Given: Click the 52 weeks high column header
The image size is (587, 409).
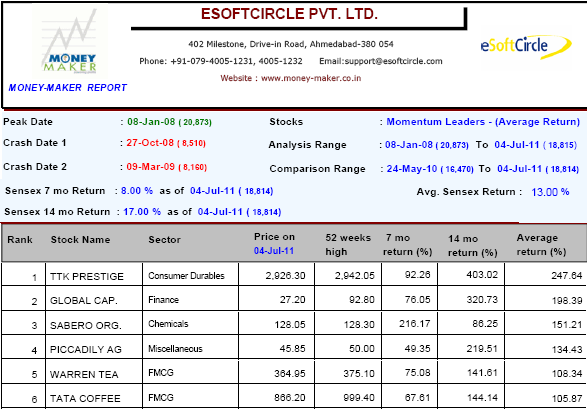Looking at the screenshot, I should point(348,245).
